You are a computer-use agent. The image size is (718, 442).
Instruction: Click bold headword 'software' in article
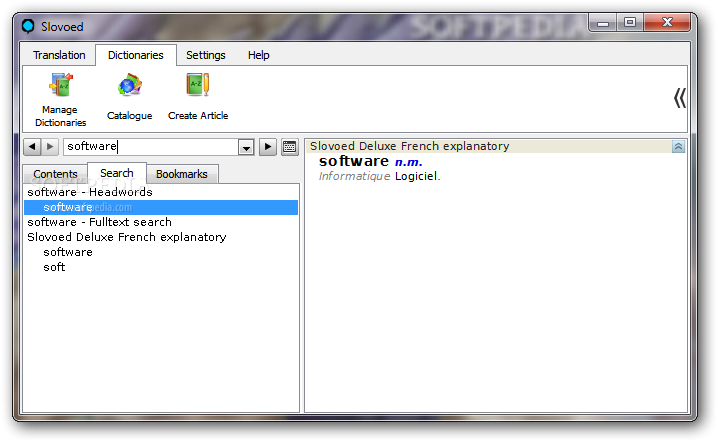(354, 161)
